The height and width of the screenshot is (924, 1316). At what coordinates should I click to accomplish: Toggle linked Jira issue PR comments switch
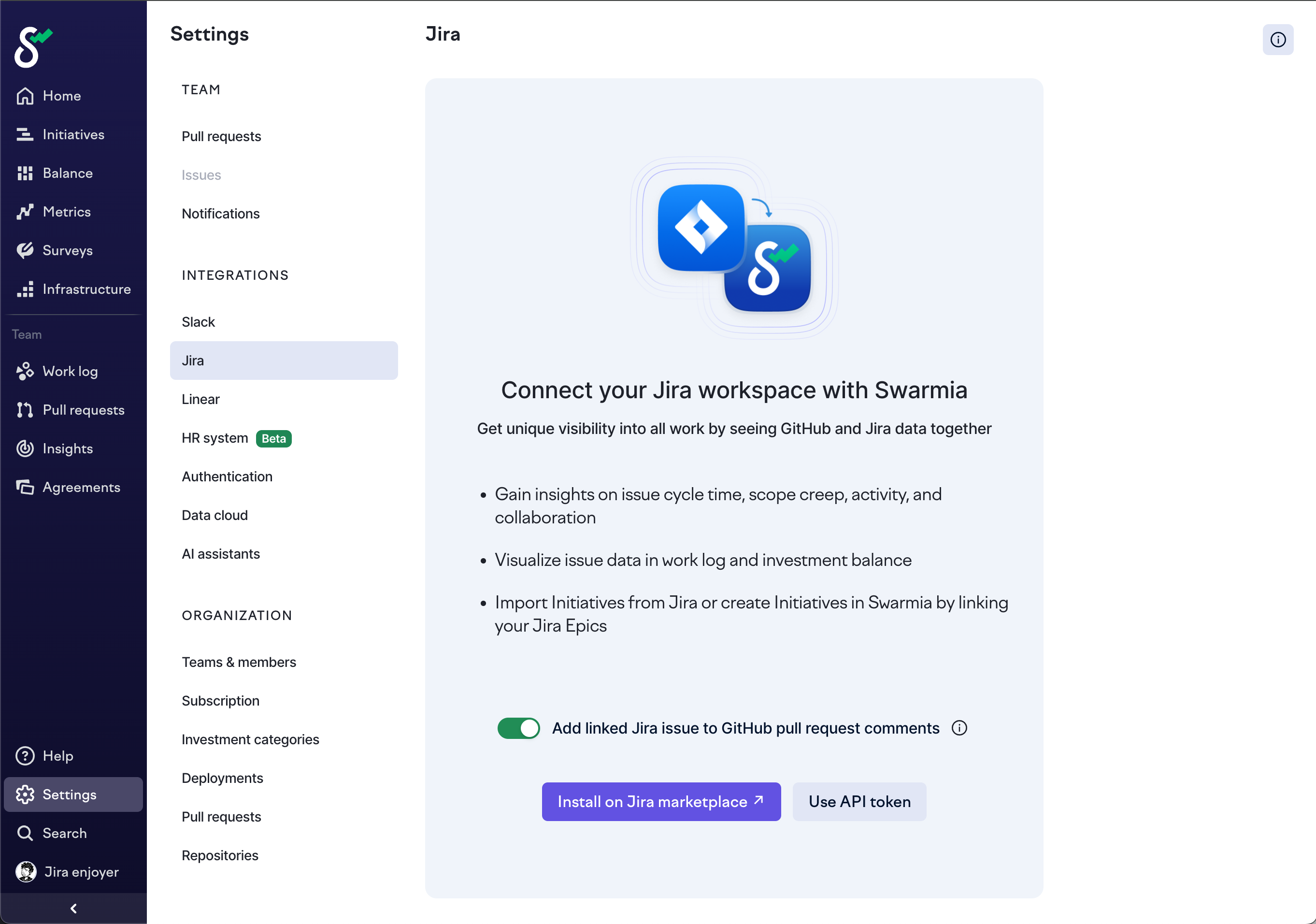coord(518,728)
